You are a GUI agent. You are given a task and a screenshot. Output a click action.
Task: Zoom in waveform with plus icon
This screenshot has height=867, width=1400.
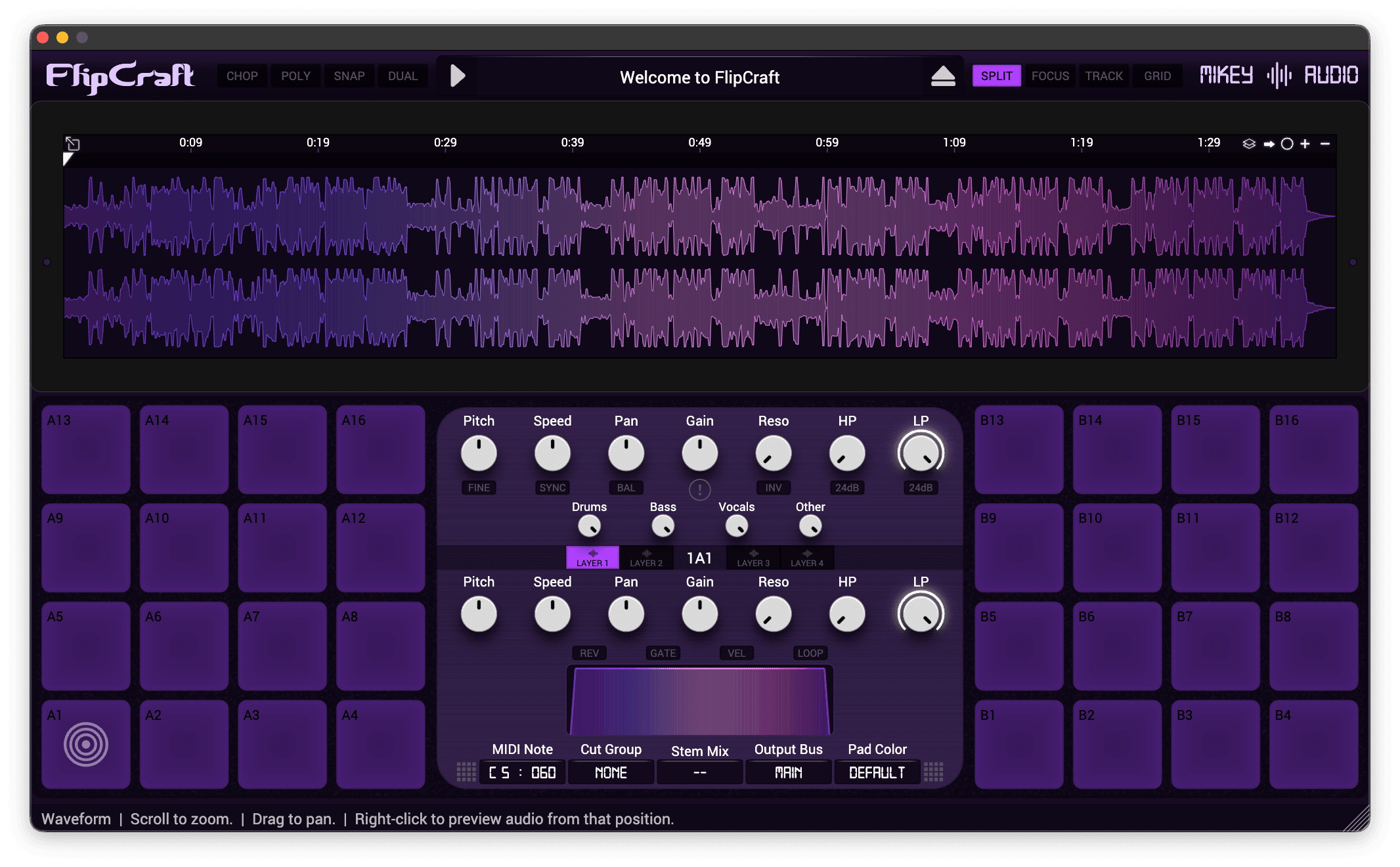coord(1305,144)
